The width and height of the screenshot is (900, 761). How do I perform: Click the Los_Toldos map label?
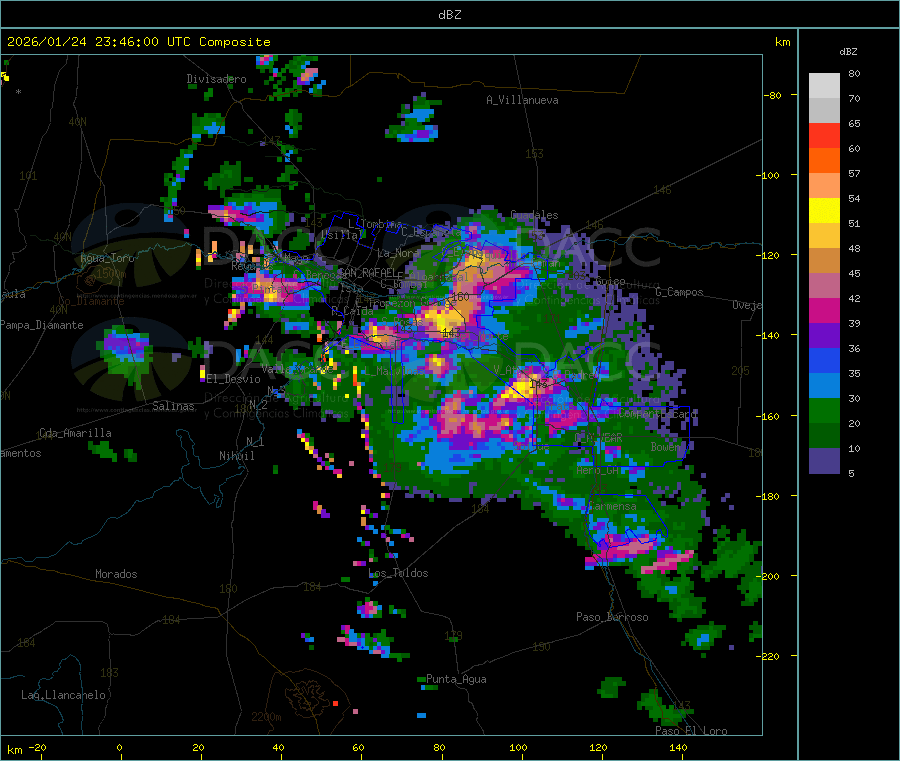point(398,573)
